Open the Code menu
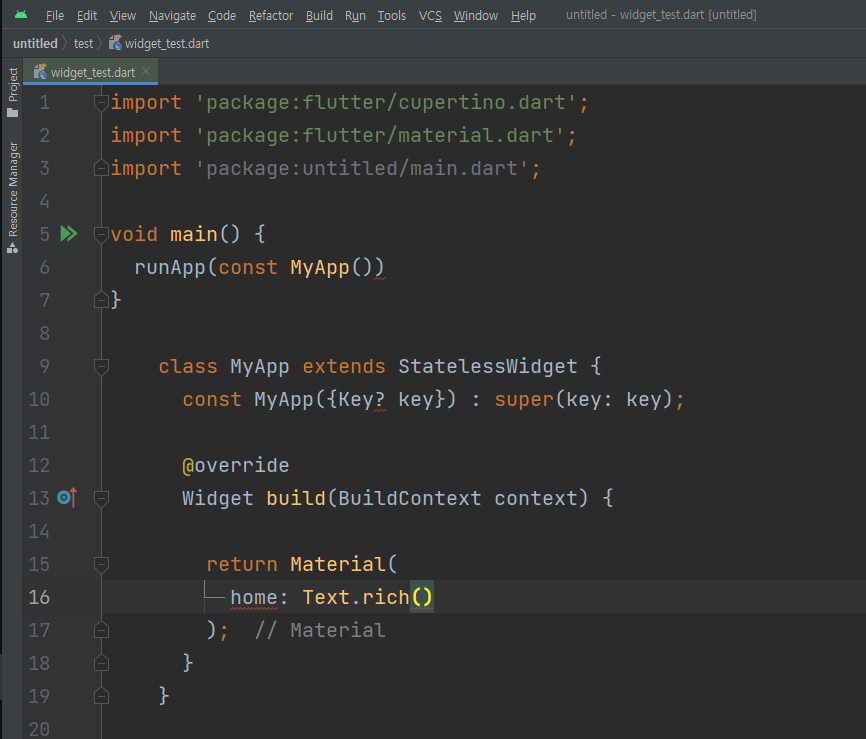Viewport: 866px width, 739px height. [222, 15]
